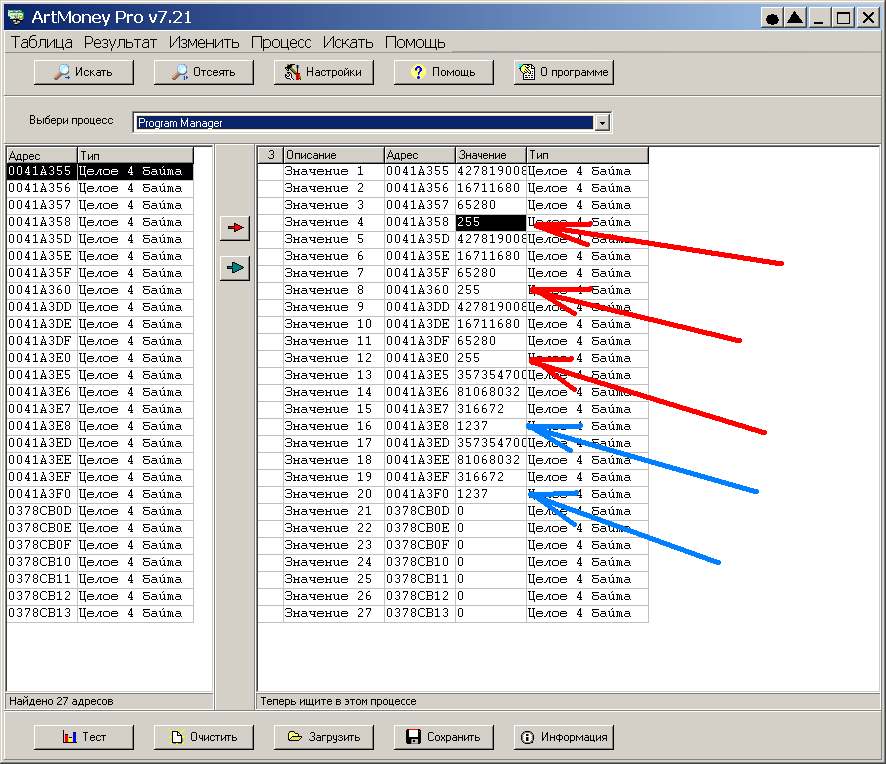Open the О программе about button
Viewport: 886px width, 764px height.
pyautogui.click(x=563, y=72)
